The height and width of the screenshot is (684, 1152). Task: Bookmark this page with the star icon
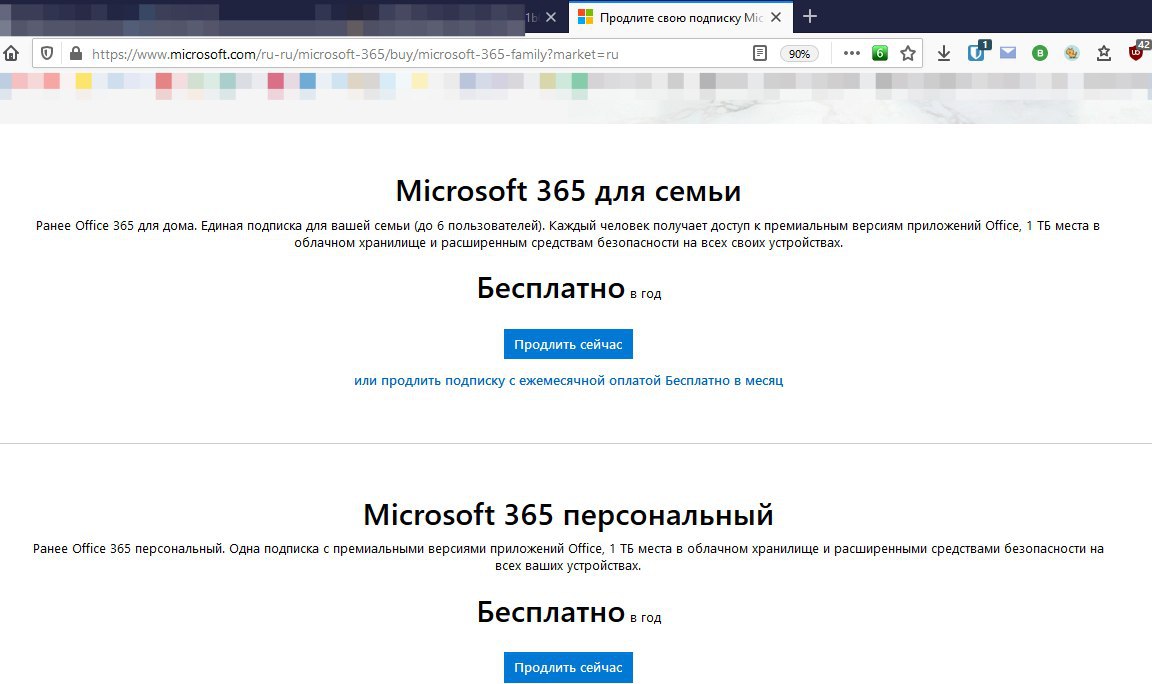pos(908,54)
